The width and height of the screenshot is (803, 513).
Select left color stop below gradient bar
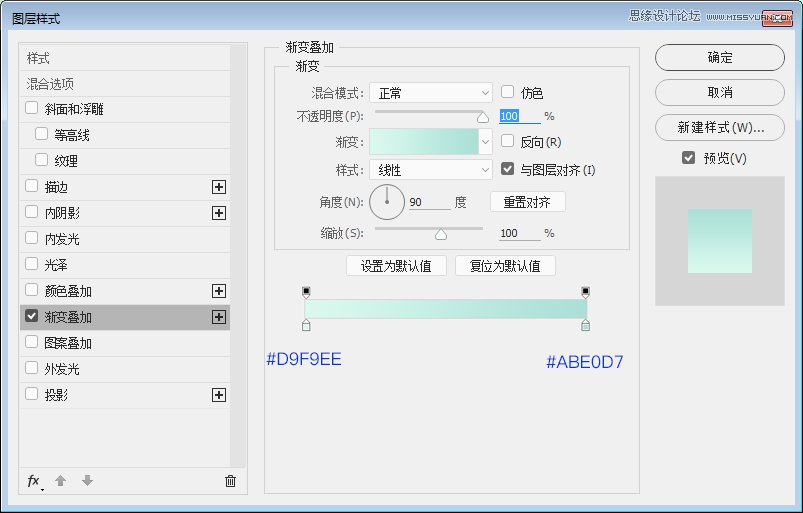[x=306, y=325]
